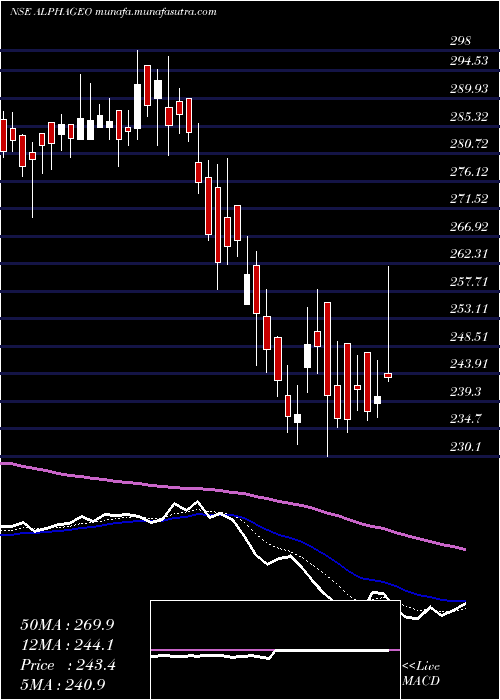Click the 5MA : 240.9 readout

[65, 685]
